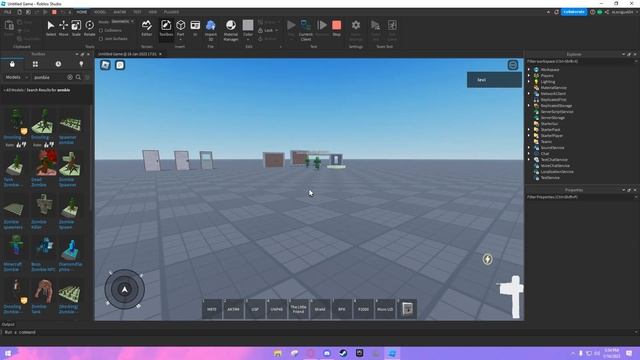The width and height of the screenshot is (640, 360).
Task: Select the Dead Zombie model thumbnail
Action: pos(44,162)
